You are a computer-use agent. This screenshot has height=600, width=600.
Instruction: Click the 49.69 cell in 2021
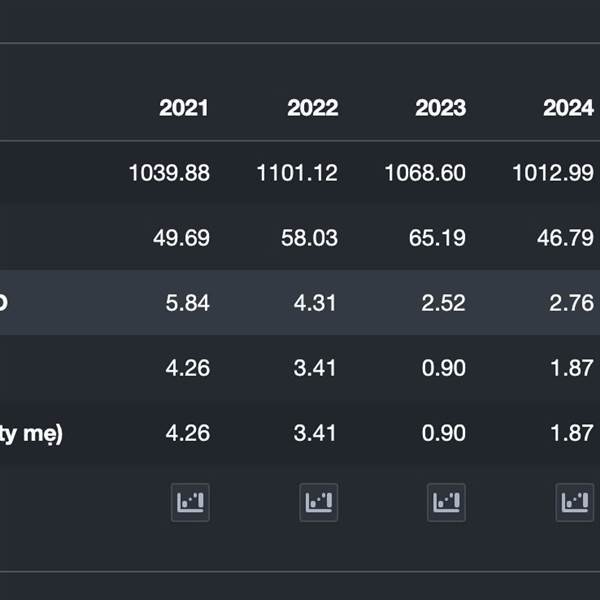click(182, 238)
